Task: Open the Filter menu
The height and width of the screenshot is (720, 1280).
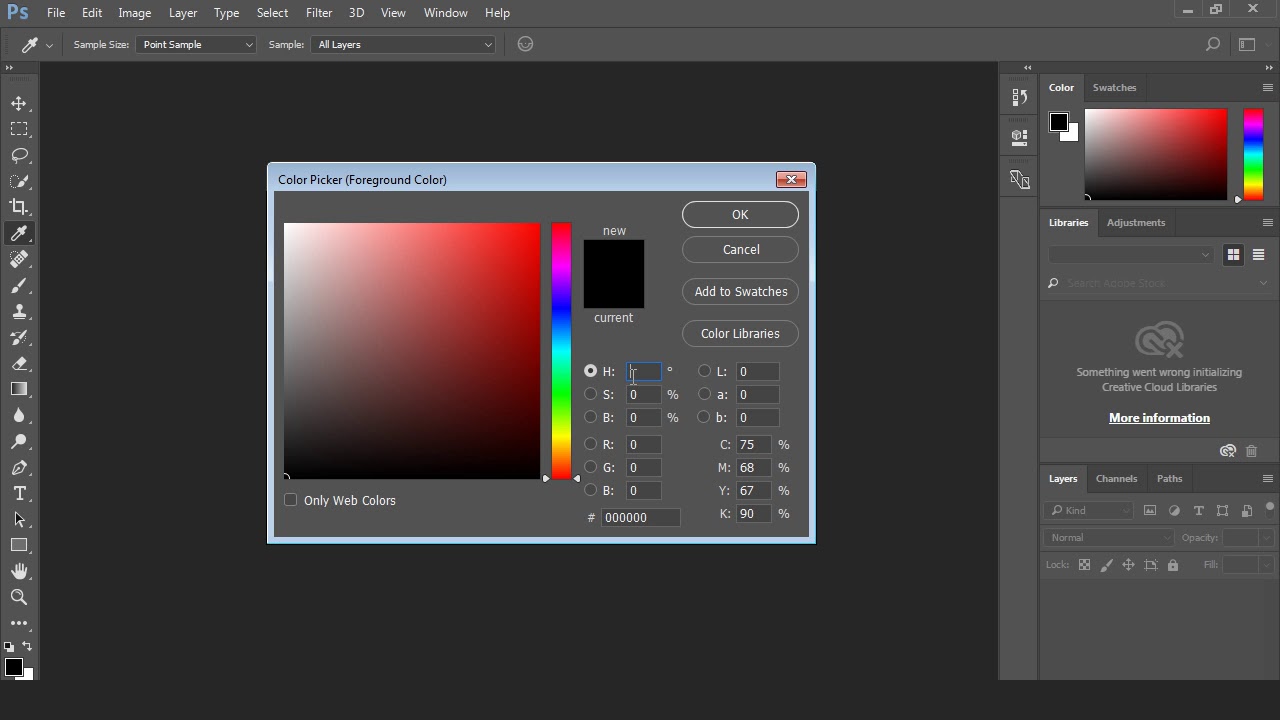Action: tap(319, 13)
